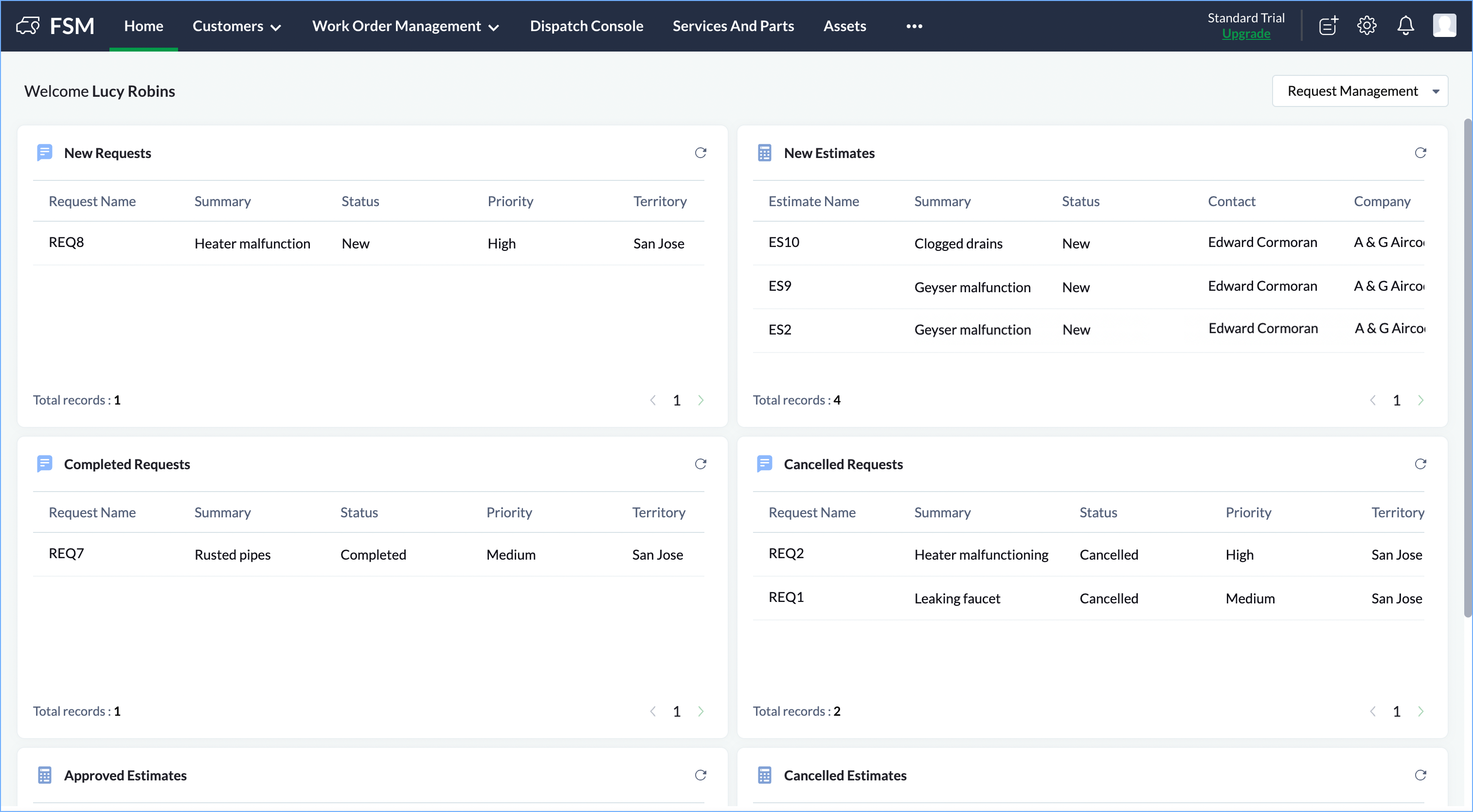Open the settings gear icon
1473x812 pixels.
click(x=1366, y=26)
